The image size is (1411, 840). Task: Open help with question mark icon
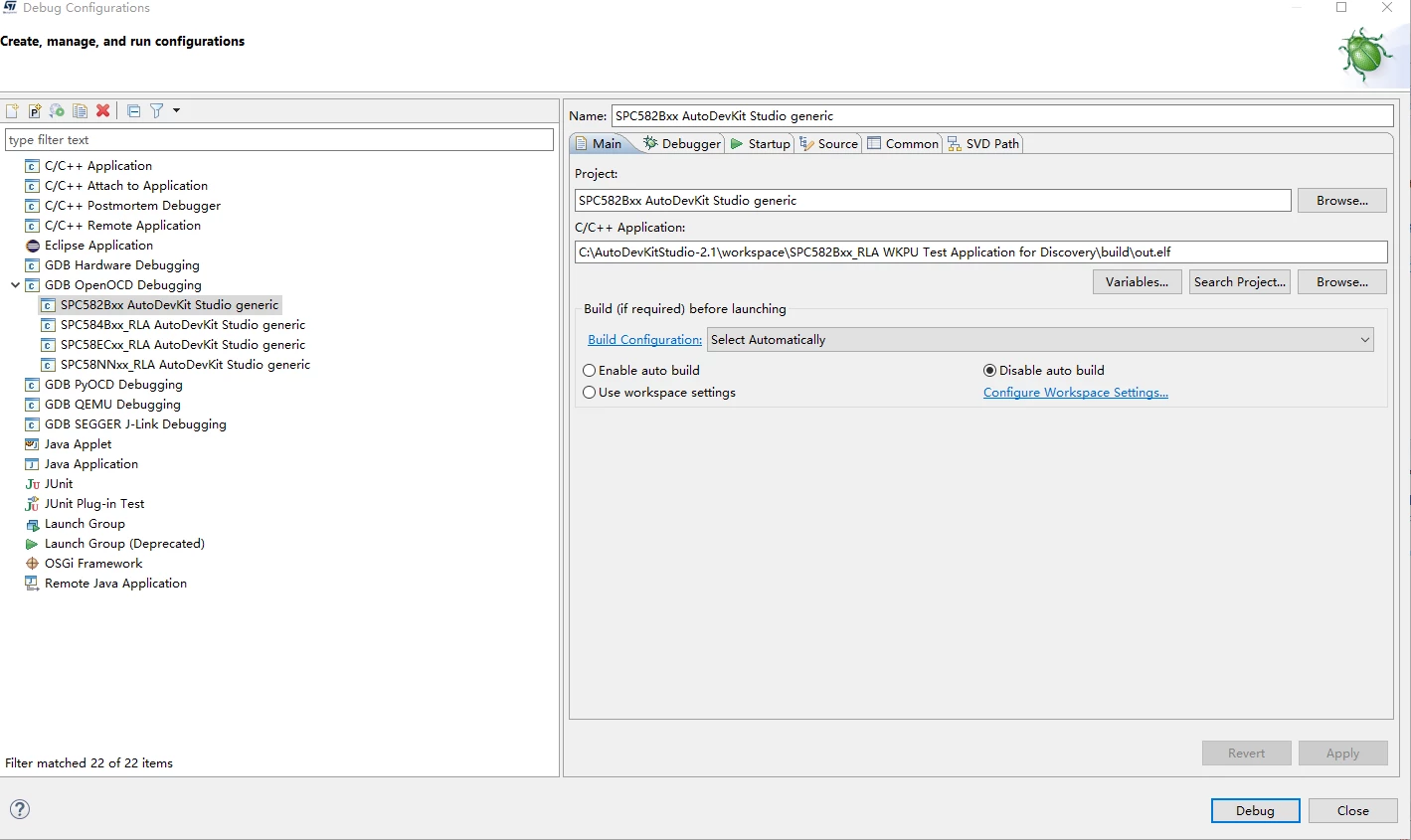click(20, 809)
